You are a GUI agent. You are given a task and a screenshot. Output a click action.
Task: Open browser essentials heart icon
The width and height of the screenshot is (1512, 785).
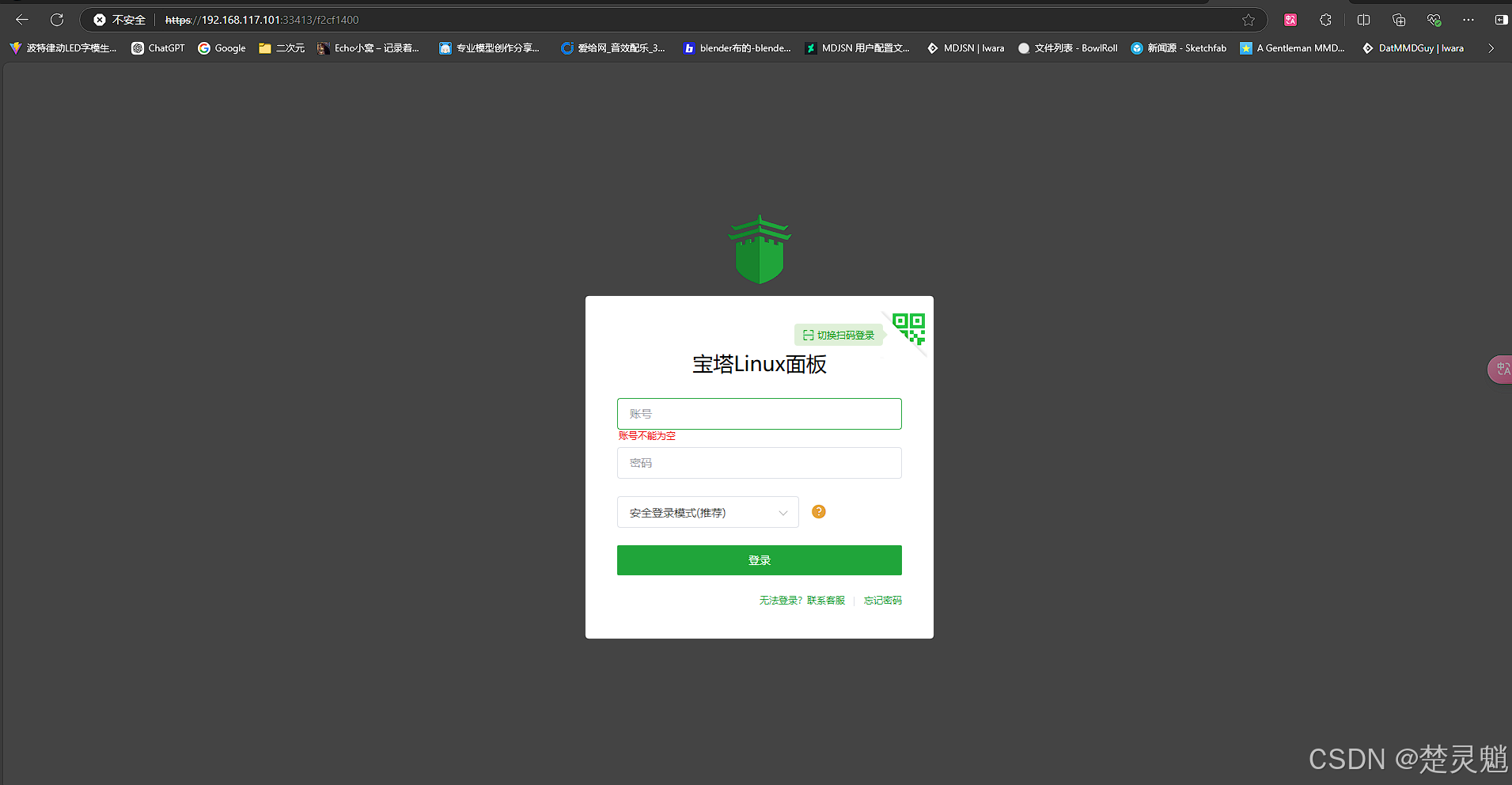(x=1434, y=20)
